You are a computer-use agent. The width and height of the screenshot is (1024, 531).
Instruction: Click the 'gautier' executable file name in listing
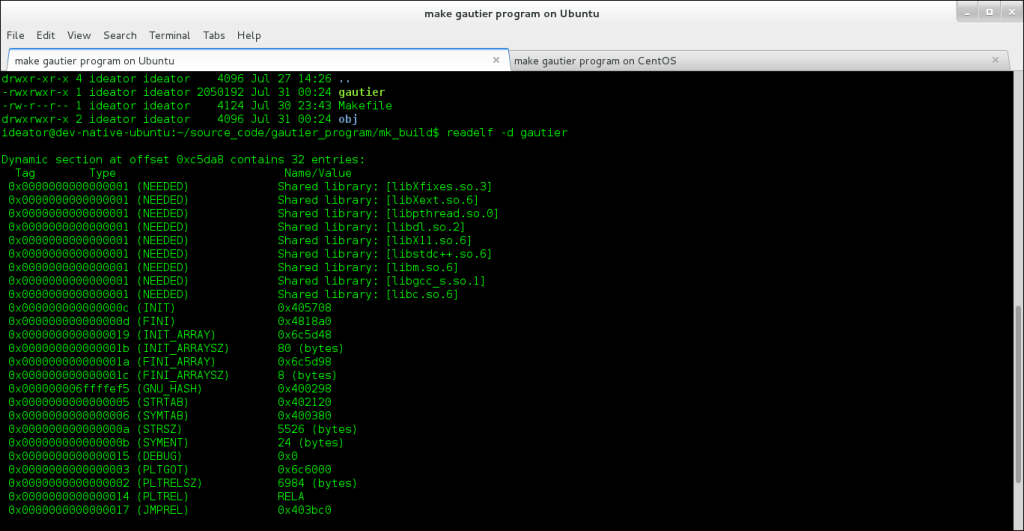pos(361,92)
